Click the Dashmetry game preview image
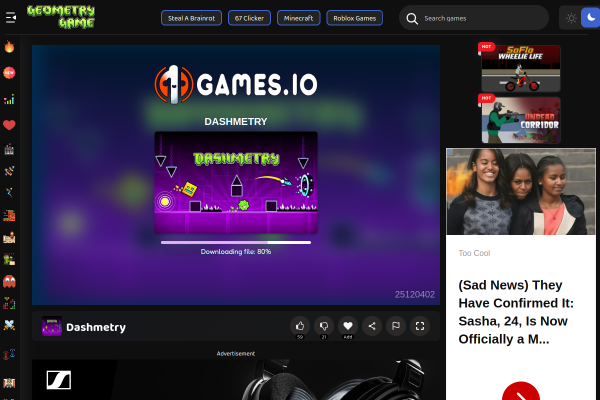This screenshot has height=400, width=600. point(236,183)
